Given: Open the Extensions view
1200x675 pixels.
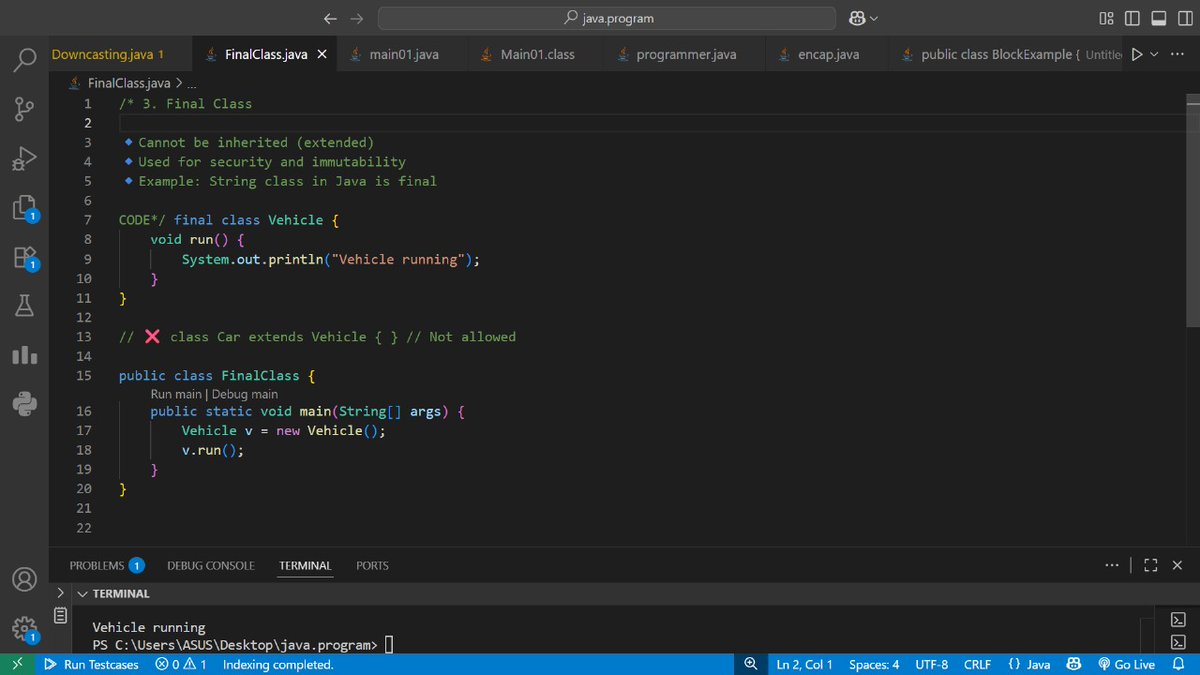Looking at the screenshot, I should pyautogui.click(x=25, y=257).
